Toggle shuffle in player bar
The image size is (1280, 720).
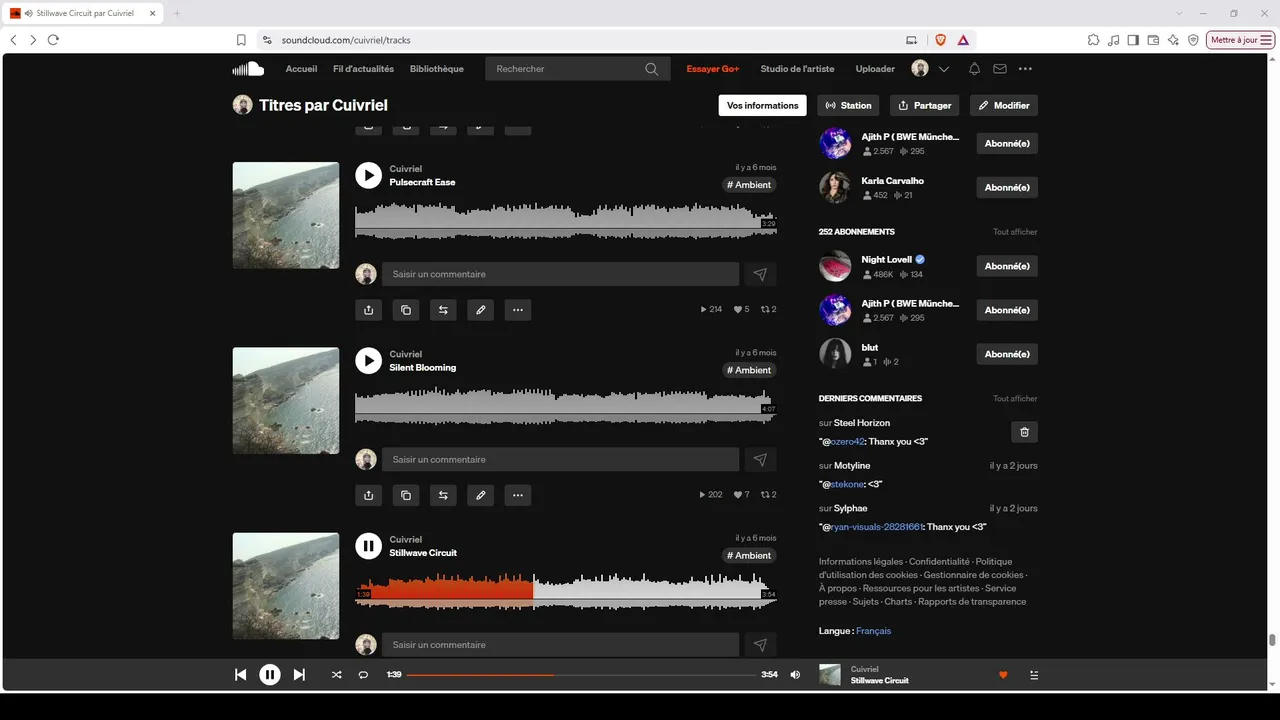(336, 675)
